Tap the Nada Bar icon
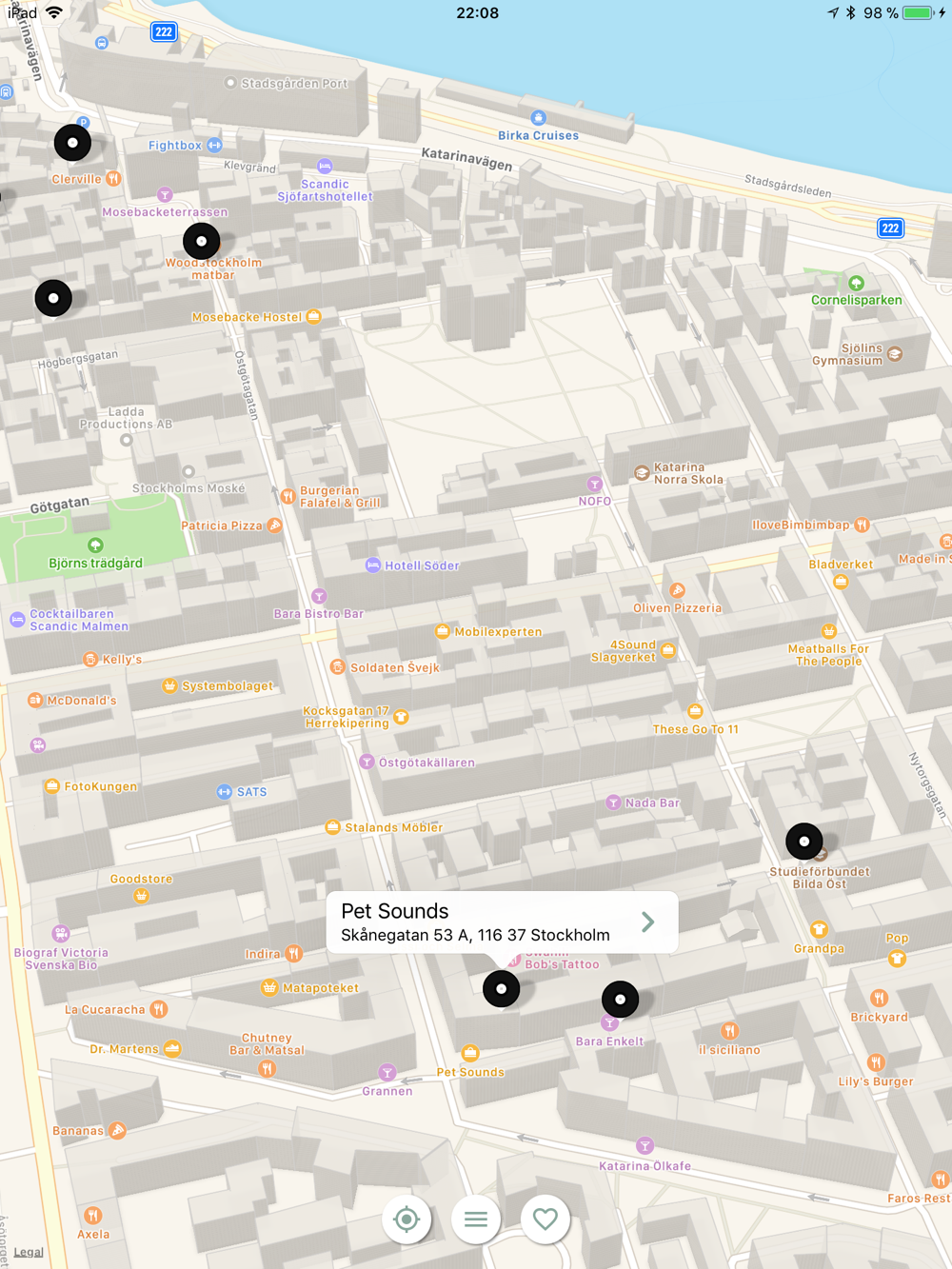 tap(614, 803)
